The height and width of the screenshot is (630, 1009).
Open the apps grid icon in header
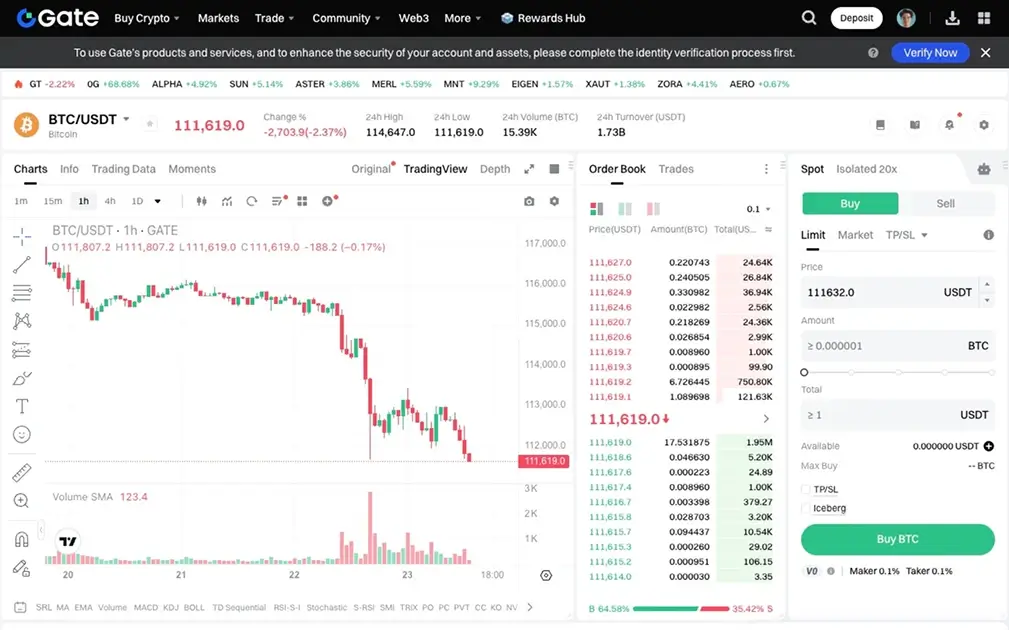click(984, 18)
